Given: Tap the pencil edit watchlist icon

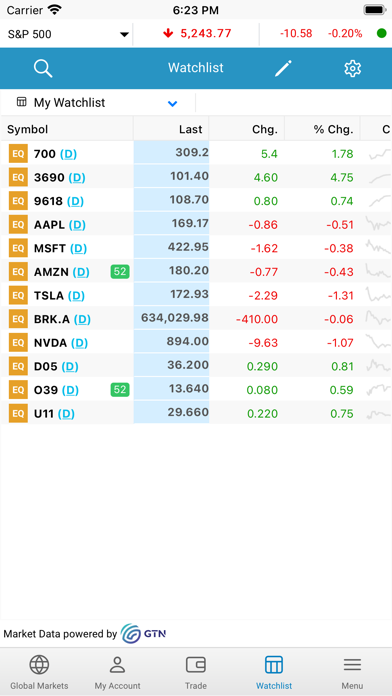Looking at the screenshot, I should [283, 68].
